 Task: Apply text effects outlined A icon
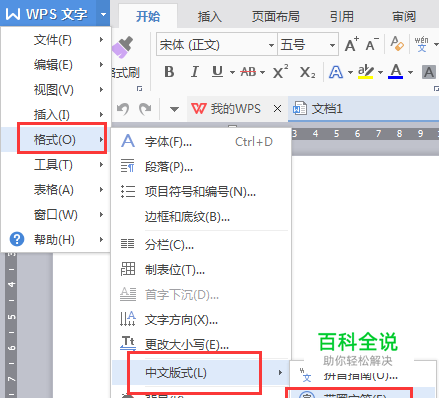pyautogui.click(x=336, y=72)
